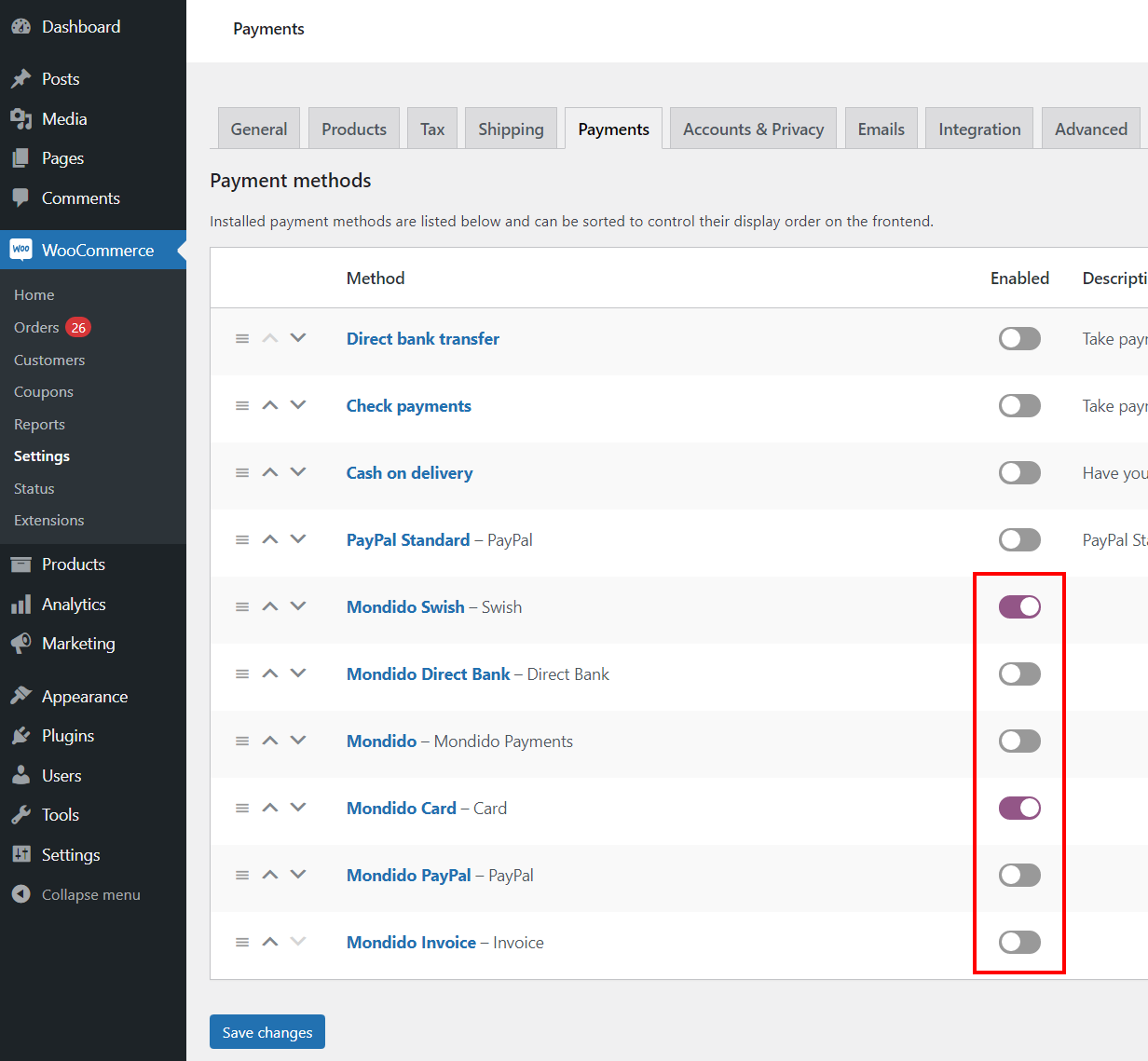Open the Emails tab
The image size is (1148, 1061).
click(881, 129)
